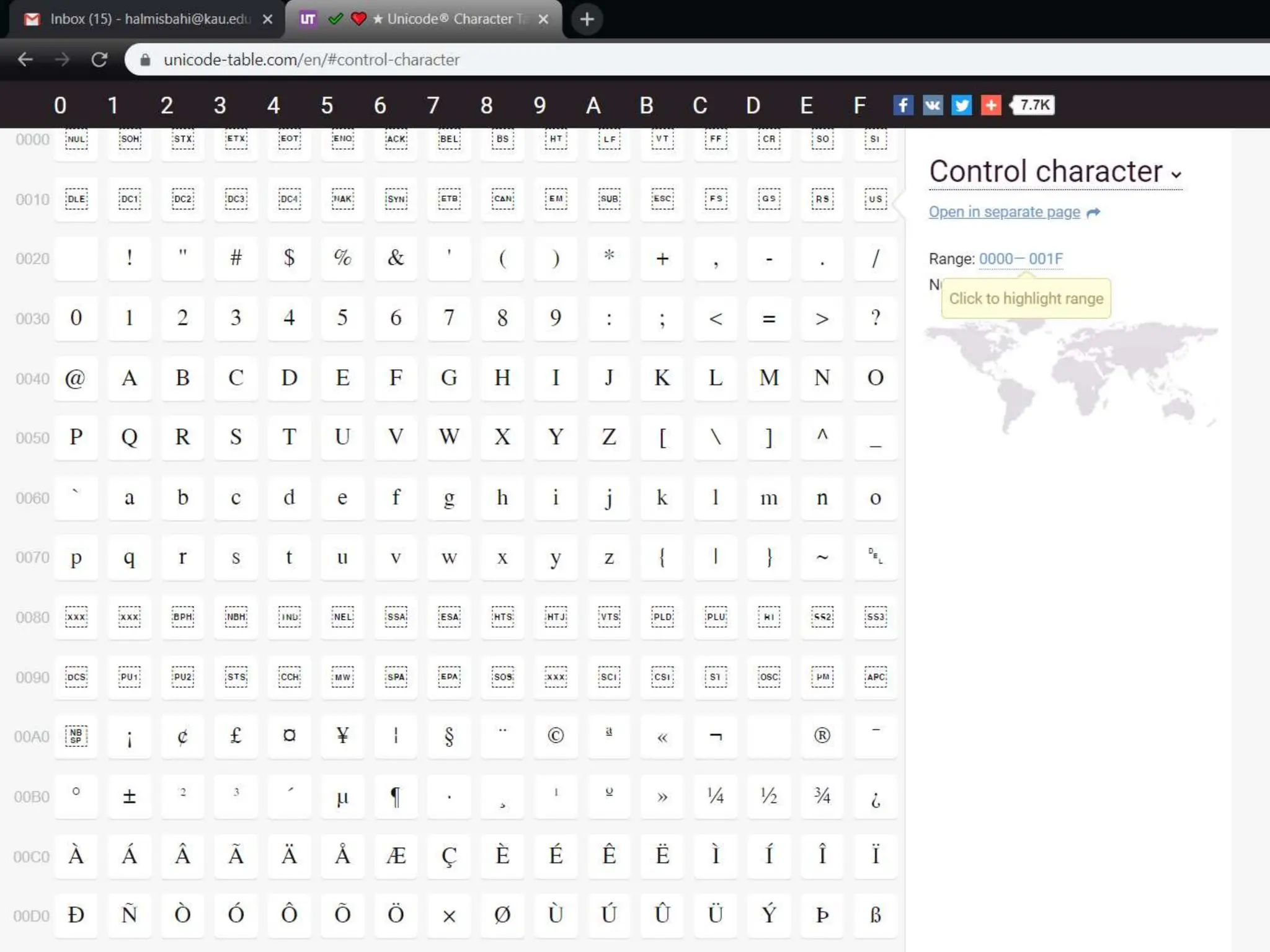
Task: Click the orange plus share icon
Action: click(x=991, y=105)
